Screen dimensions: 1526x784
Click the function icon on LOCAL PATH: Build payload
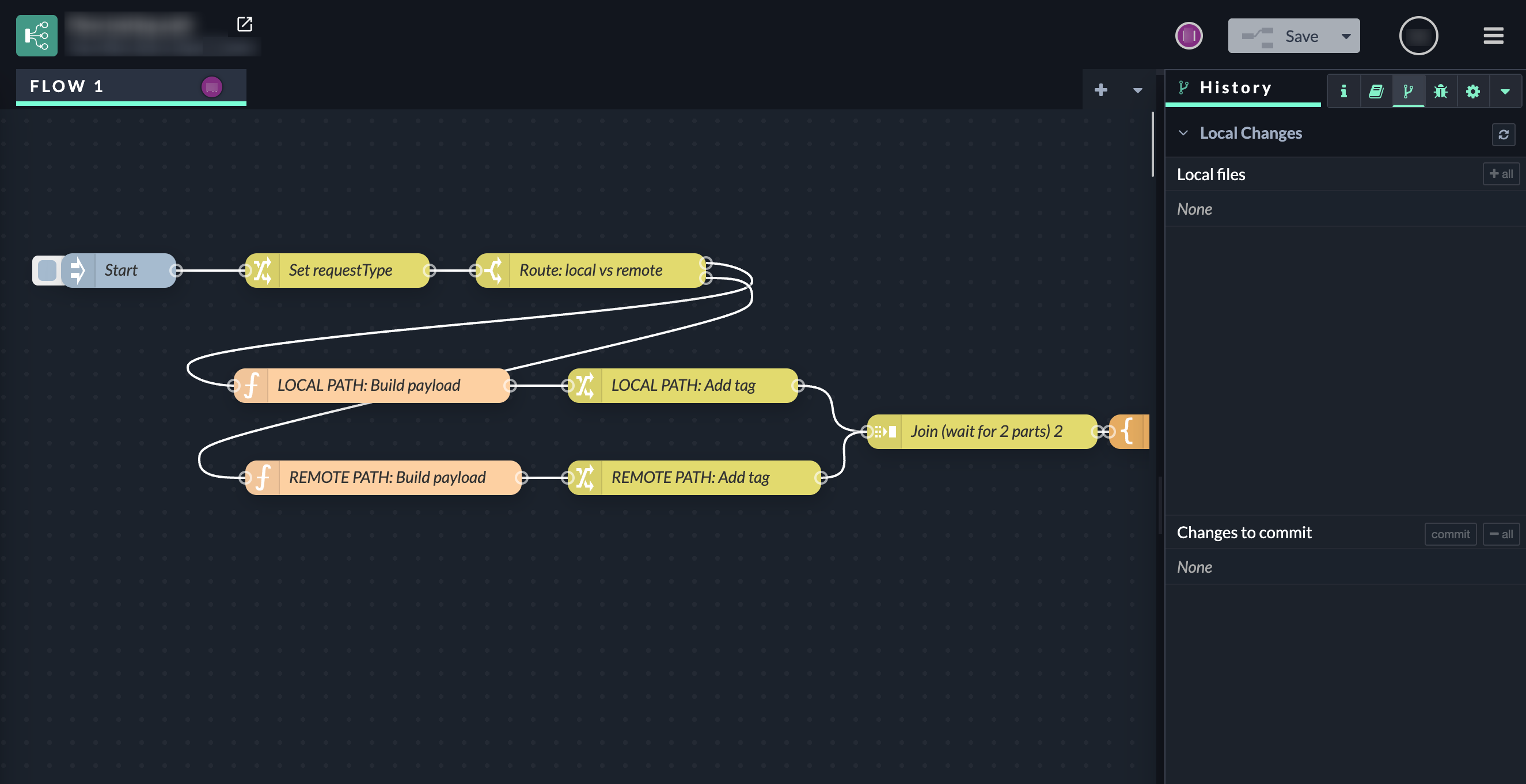point(252,386)
